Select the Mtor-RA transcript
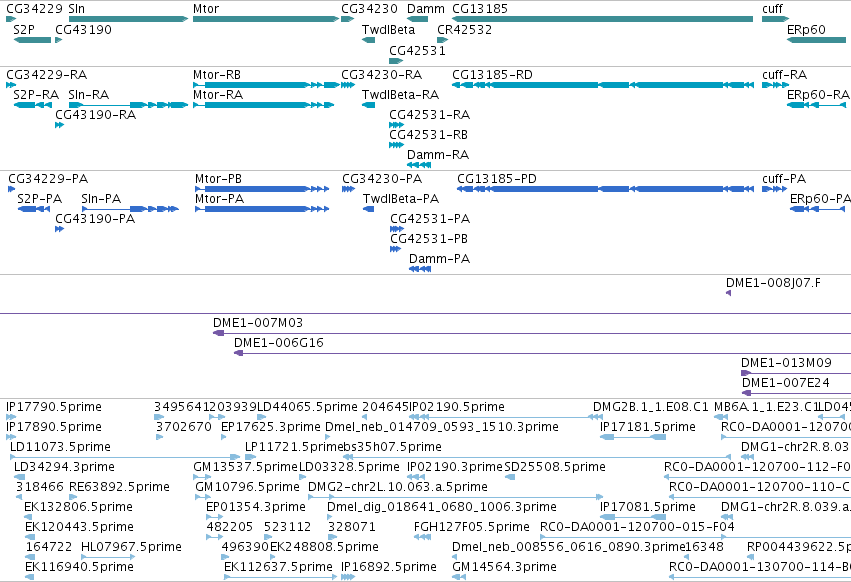The image size is (851, 582). [263, 105]
